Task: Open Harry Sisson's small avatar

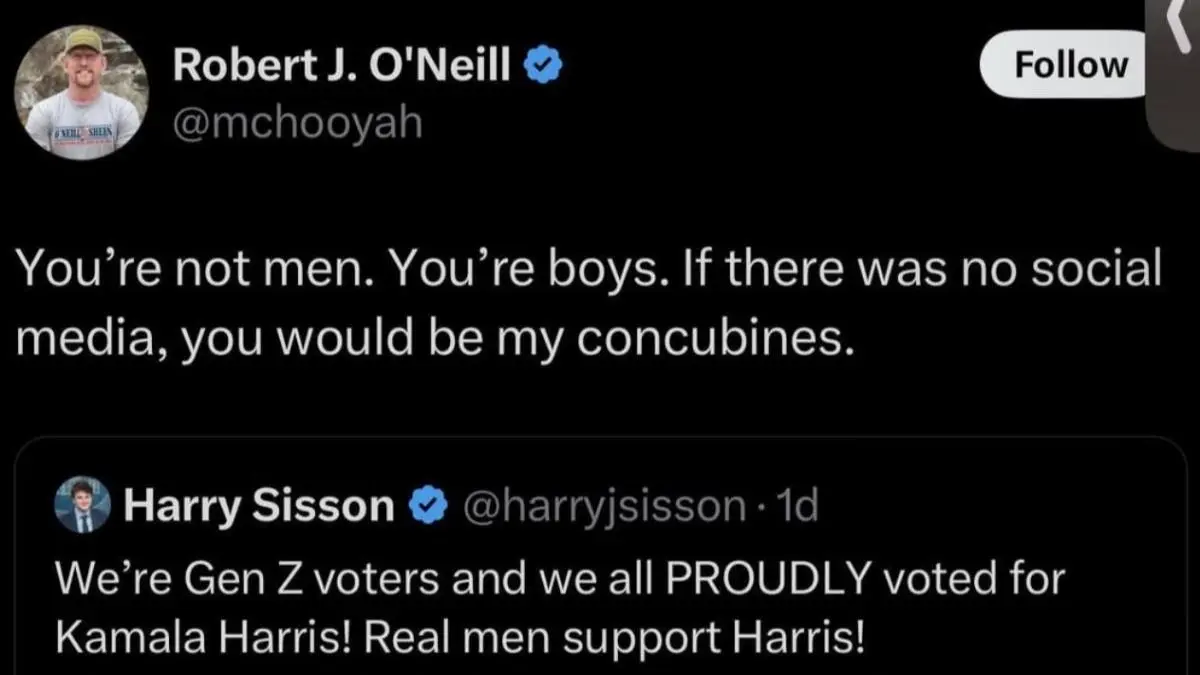Action: tap(83, 508)
